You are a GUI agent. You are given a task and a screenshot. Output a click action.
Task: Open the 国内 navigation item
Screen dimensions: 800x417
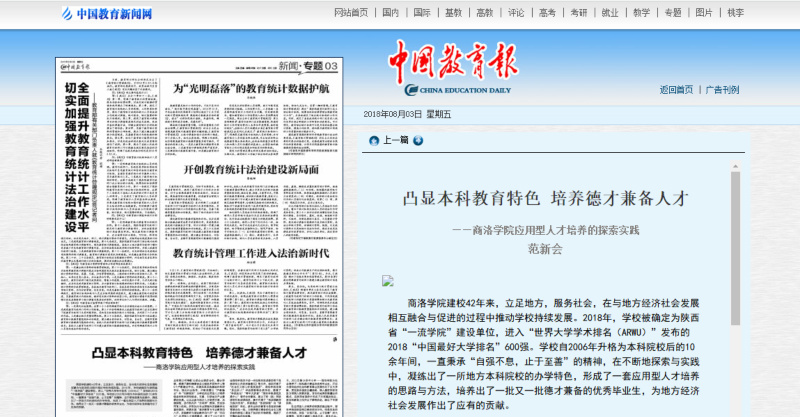[391, 13]
